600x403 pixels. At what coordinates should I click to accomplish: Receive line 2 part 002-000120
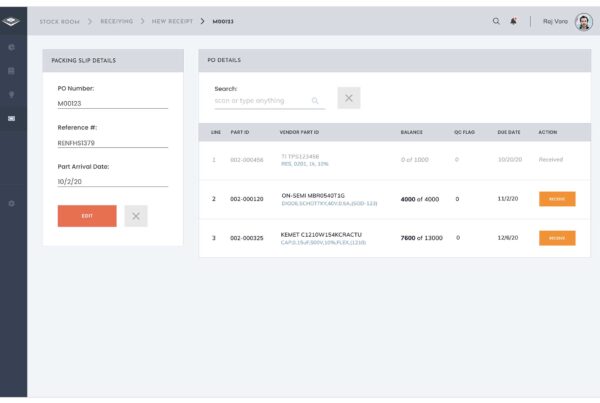tap(557, 199)
